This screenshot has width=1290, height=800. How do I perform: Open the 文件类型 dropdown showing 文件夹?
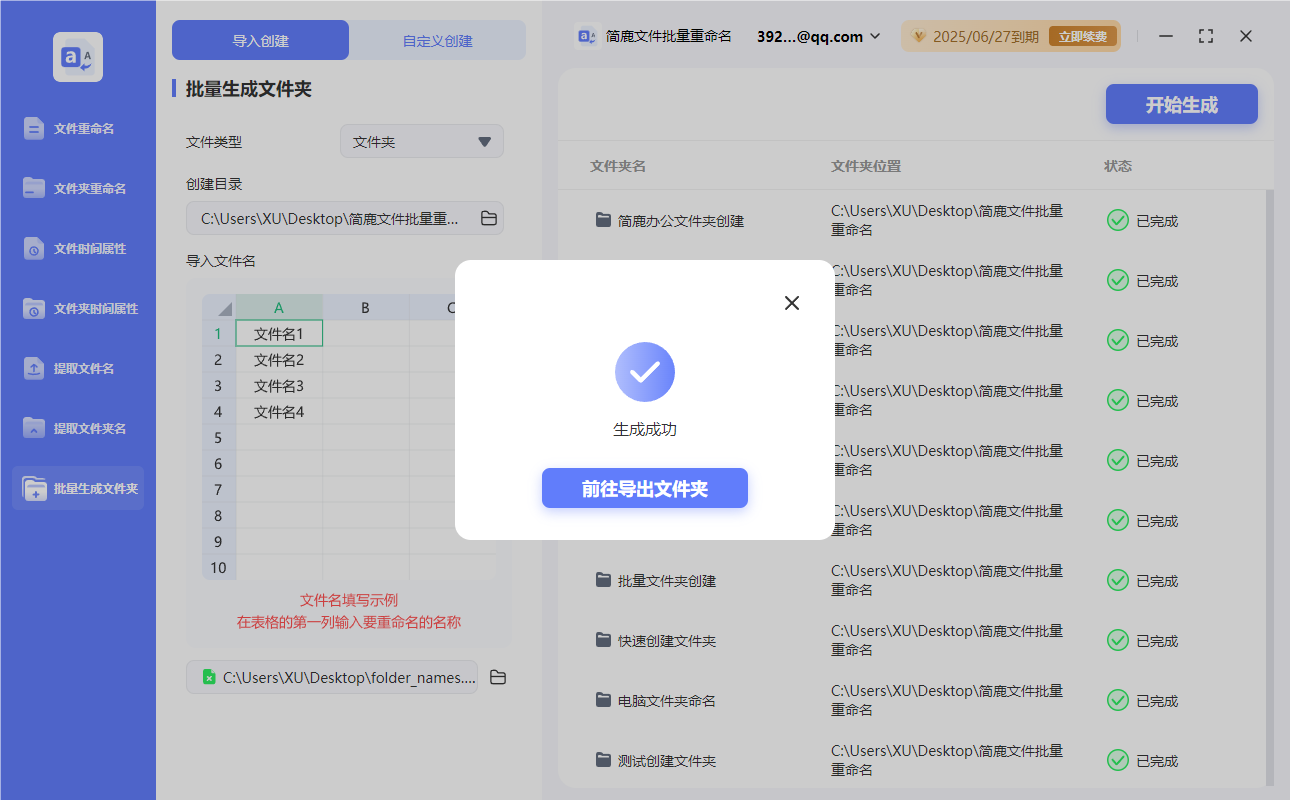tap(421, 141)
